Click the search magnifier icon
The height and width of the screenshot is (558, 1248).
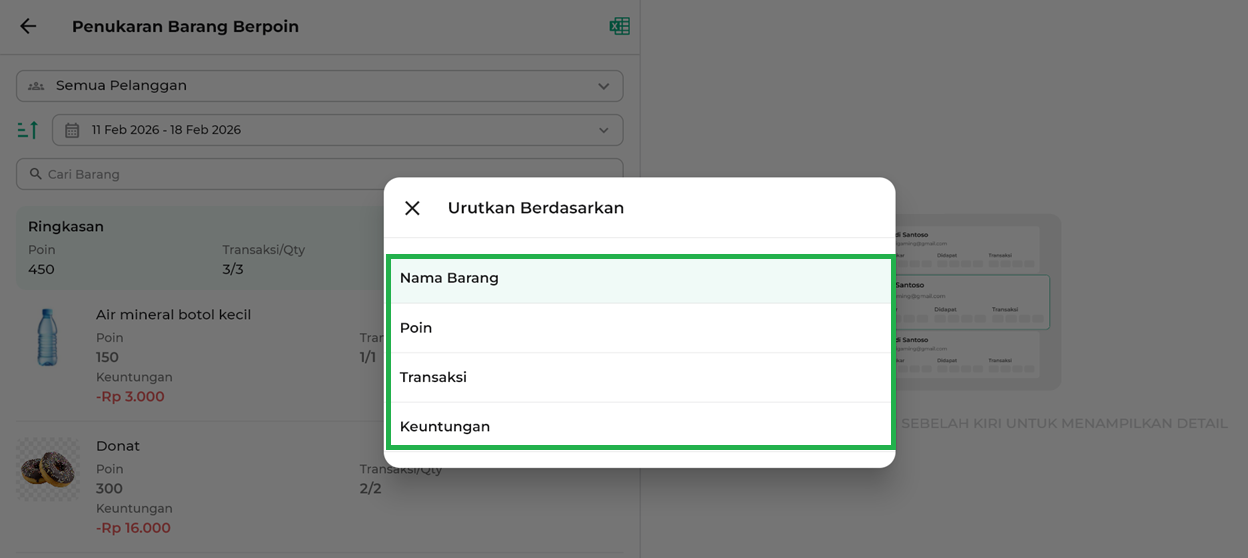pos(36,174)
